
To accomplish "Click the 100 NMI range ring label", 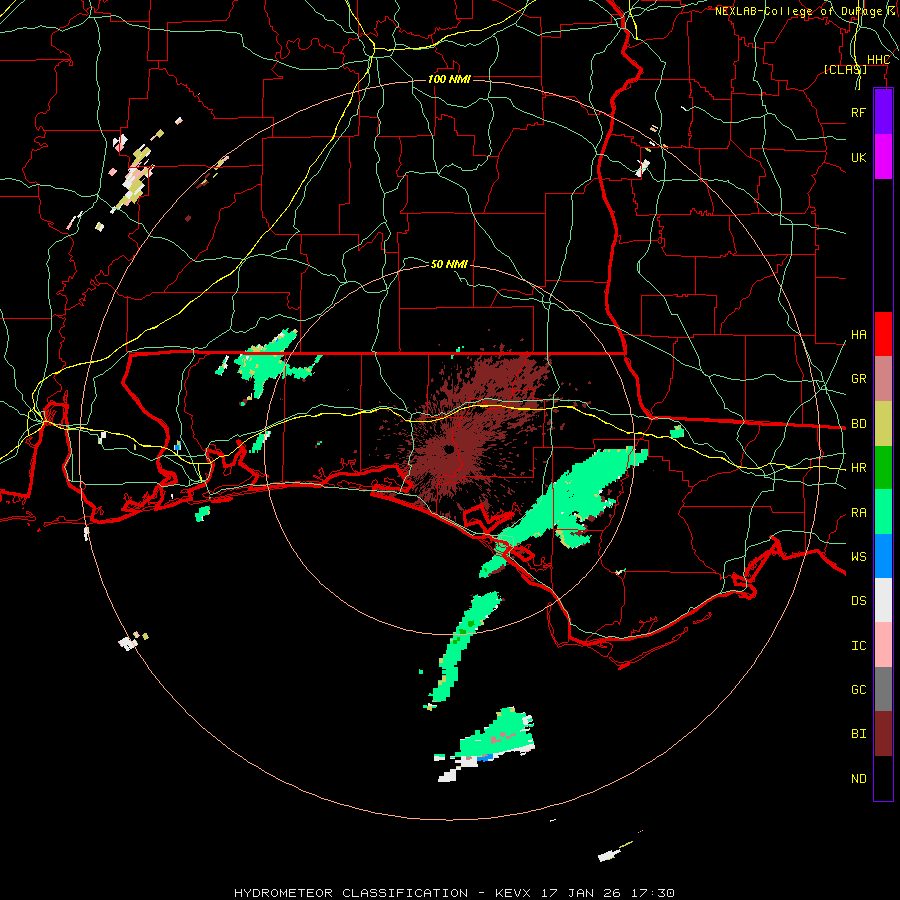I will pos(449,79).
